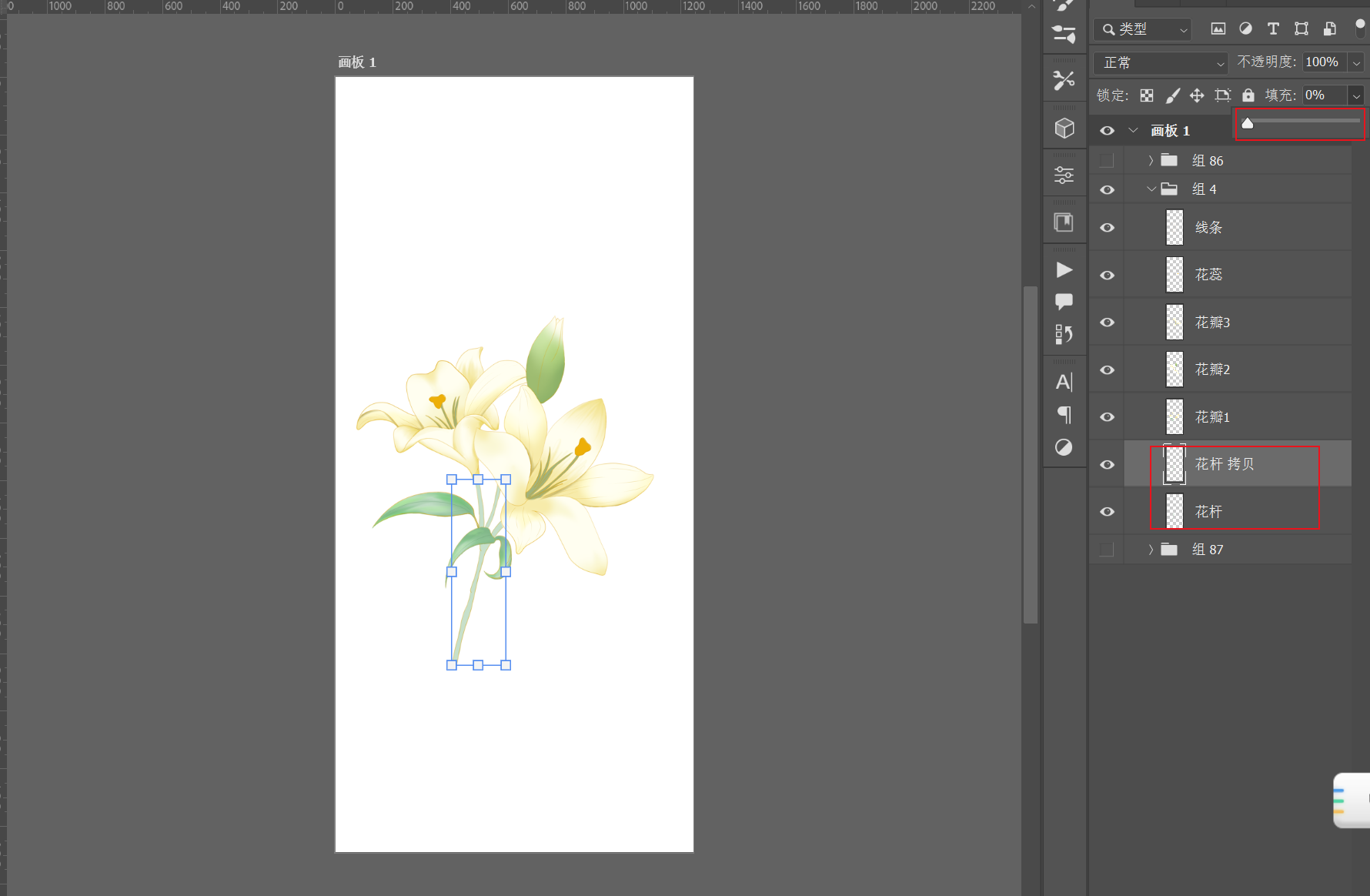Filter layers by smart object type
This screenshot has width=1370, height=896.
tap(1329, 28)
